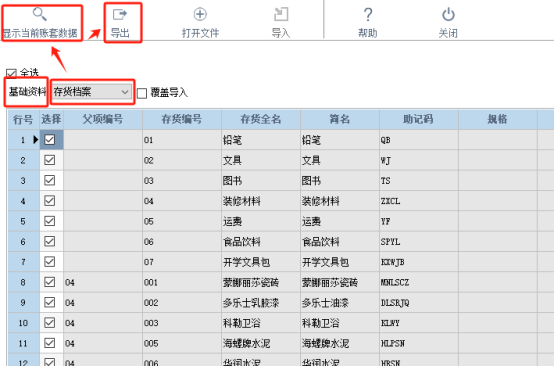The height and width of the screenshot is (366, 554).
Task: Click the 导出 export icon
Action: [x=120, y=14]
